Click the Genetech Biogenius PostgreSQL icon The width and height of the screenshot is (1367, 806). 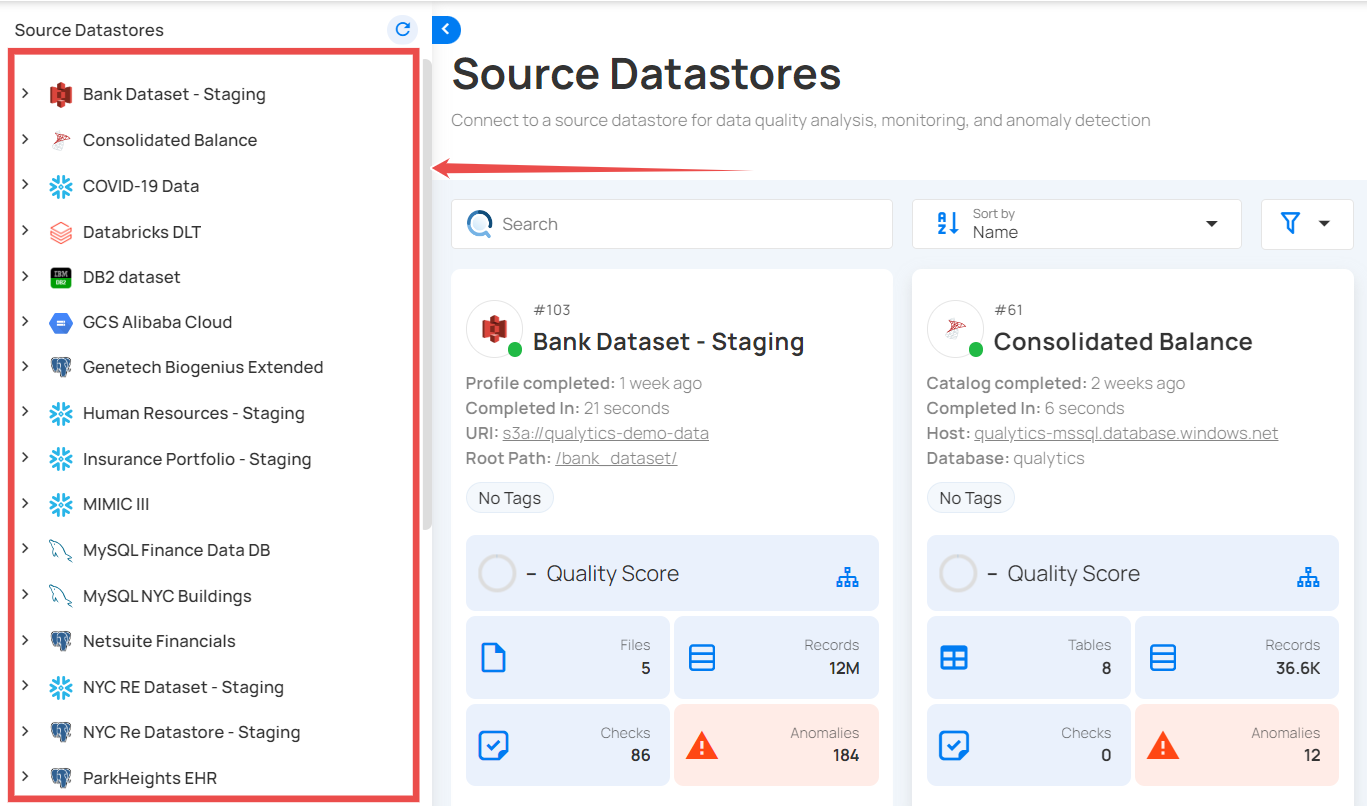click(x=61, y=368)
